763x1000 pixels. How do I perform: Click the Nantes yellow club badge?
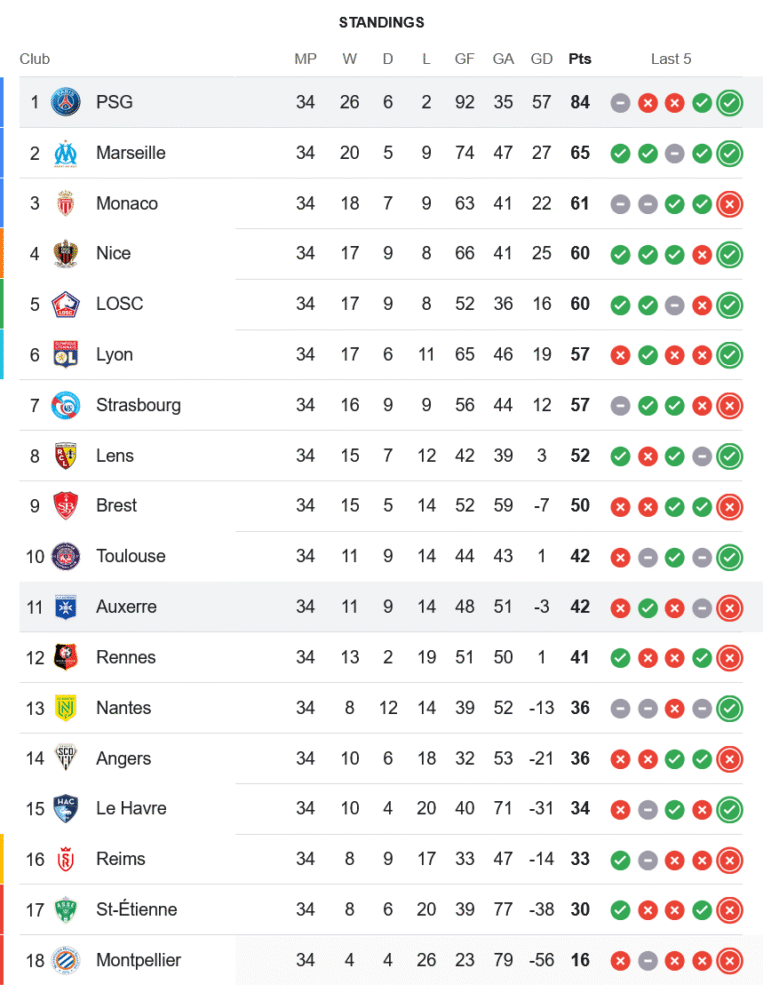click(66, 708)
